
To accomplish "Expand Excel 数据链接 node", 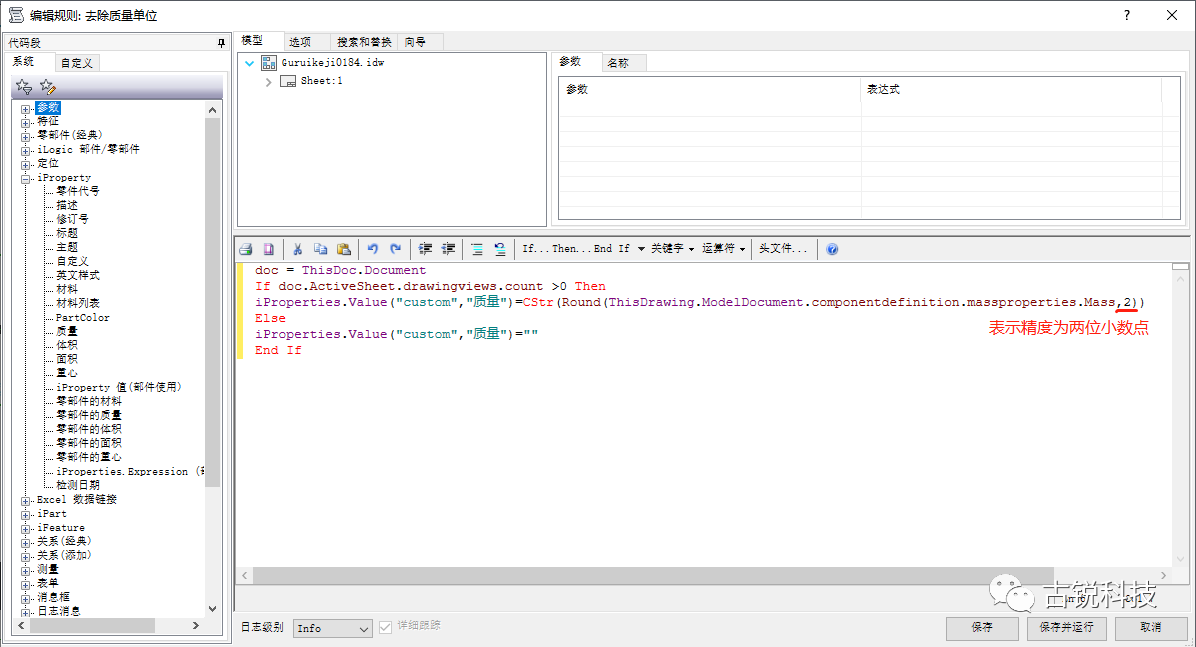I will pos(25,501).
